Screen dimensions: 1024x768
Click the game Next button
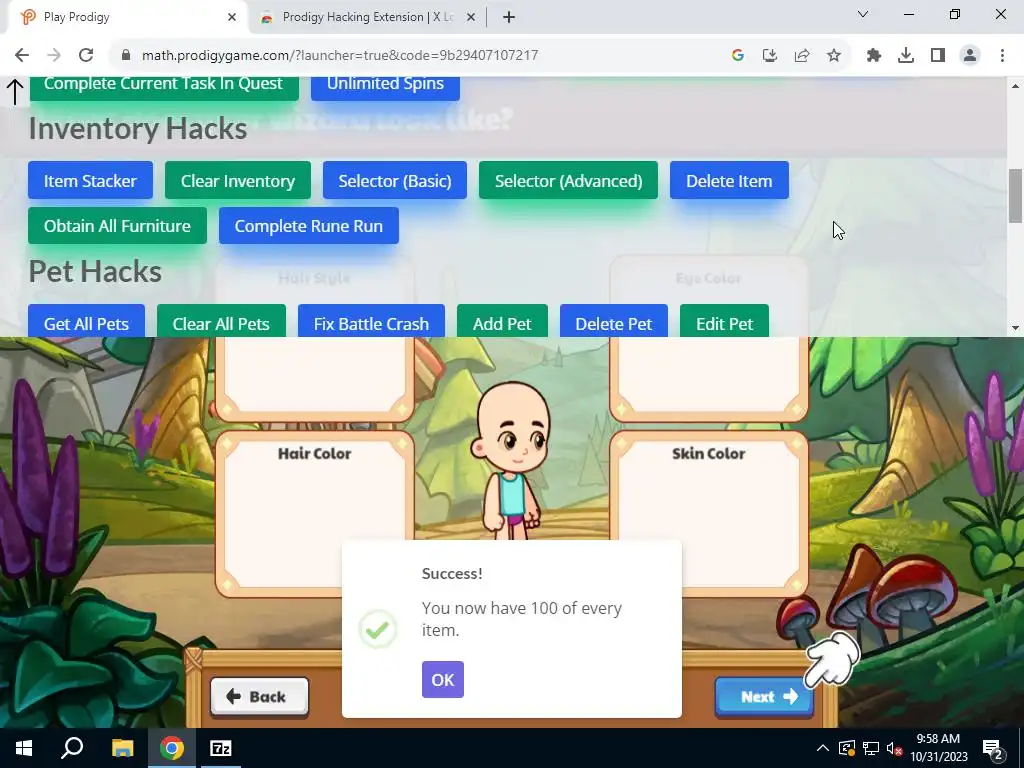pyautogui.click(x=764, y=697)
